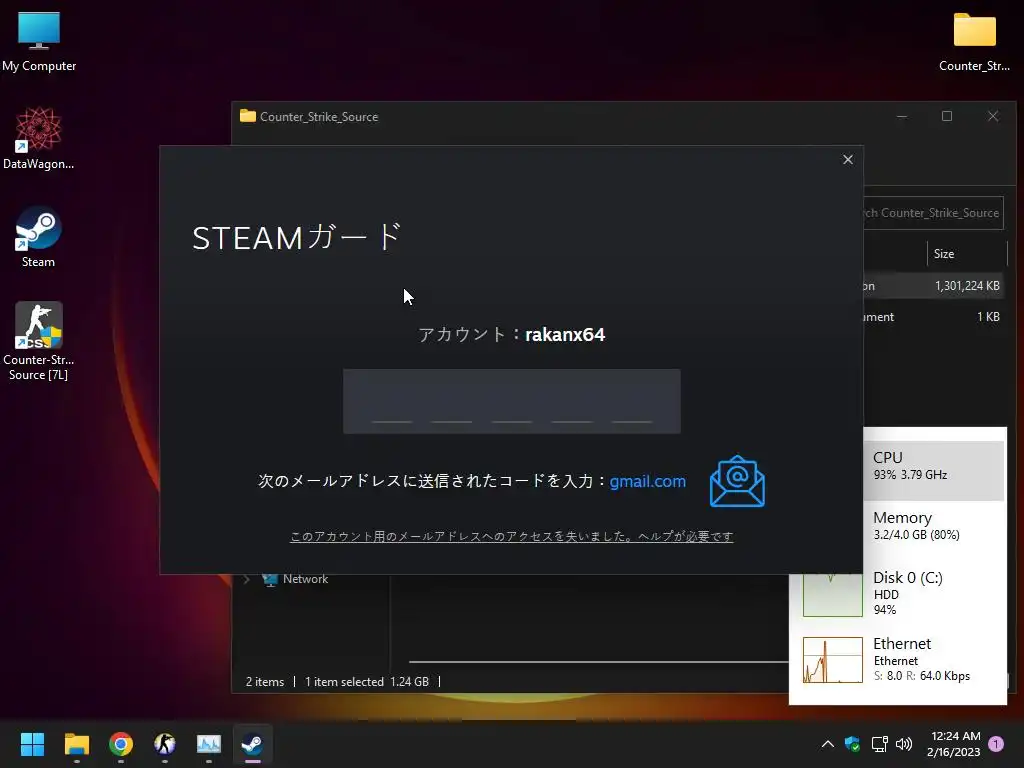Image resolution: width=1024 pixels, height=768 pixels.
Task: Click the '2 items' status bar text
Action: point(264,682)
